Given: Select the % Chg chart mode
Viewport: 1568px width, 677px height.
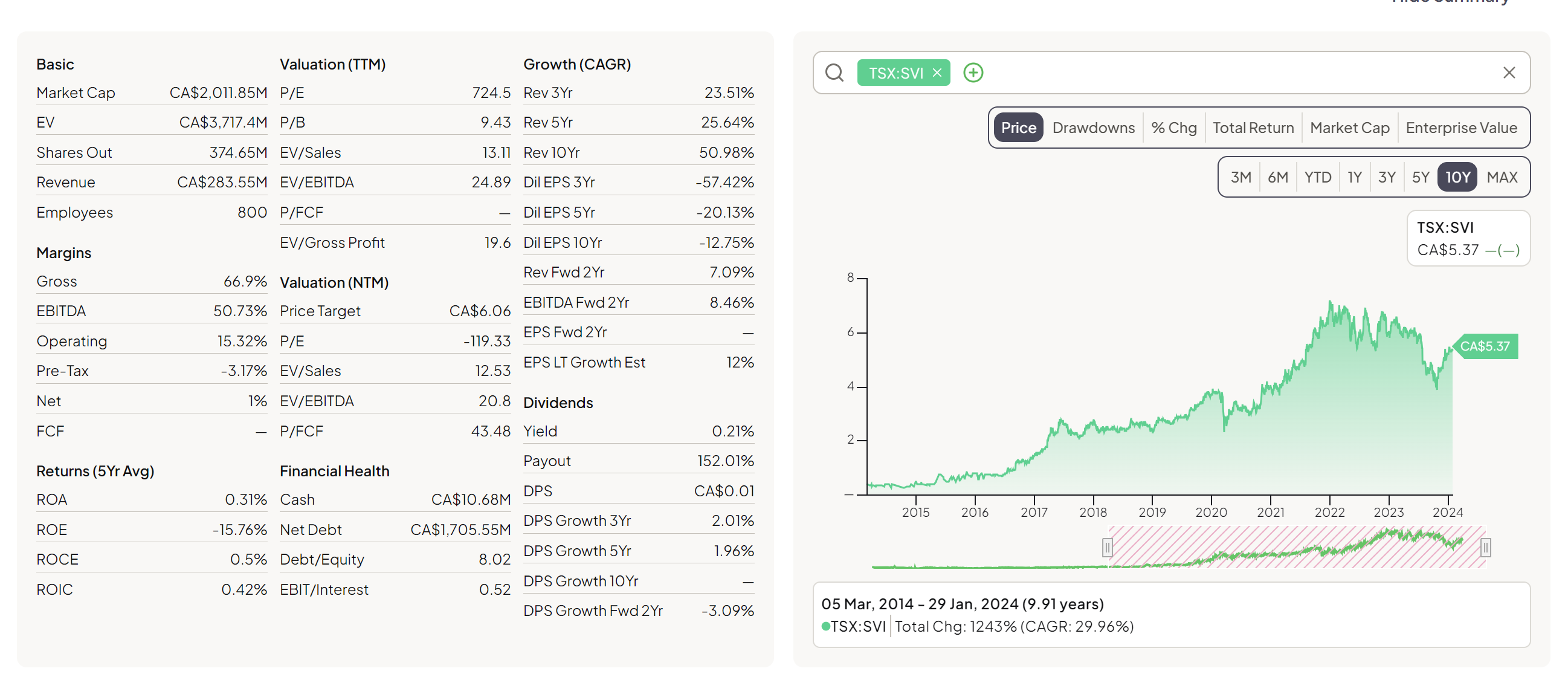Looking at the screenshot, I should click(x=1173, y=128).
